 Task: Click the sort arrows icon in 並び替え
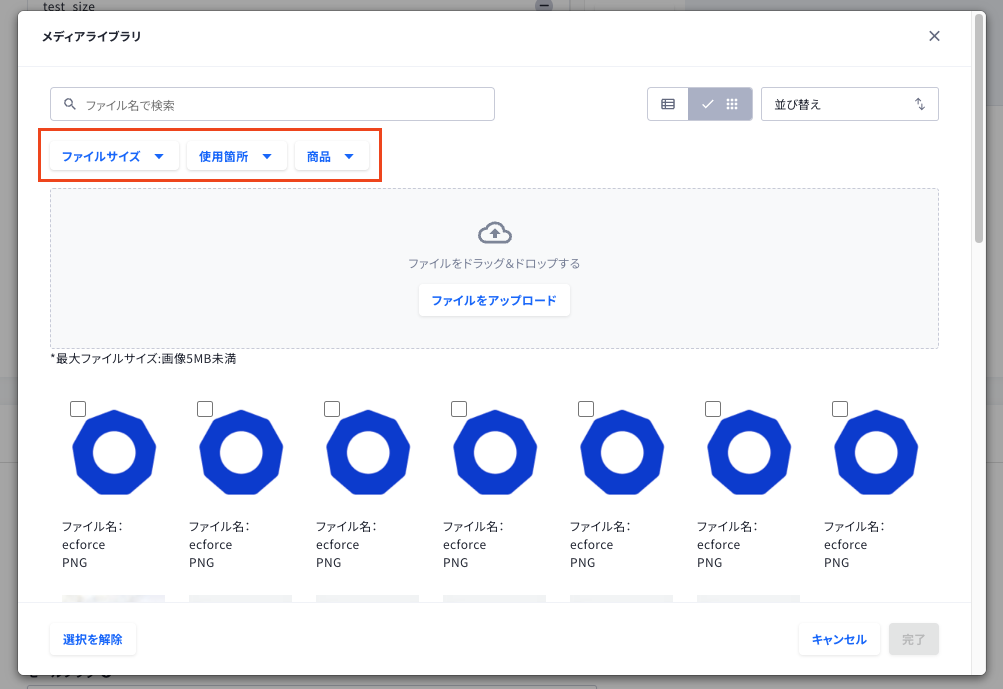pyautogui.click(x=919, y=104)
